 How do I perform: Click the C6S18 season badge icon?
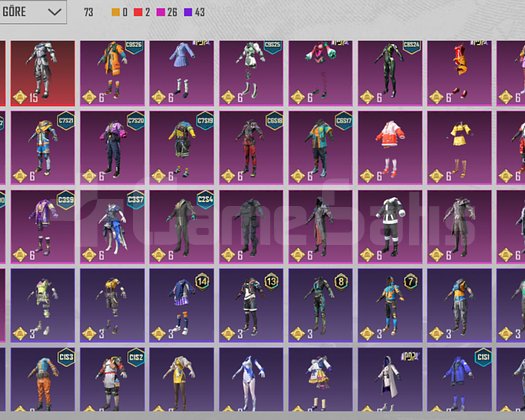274,121
